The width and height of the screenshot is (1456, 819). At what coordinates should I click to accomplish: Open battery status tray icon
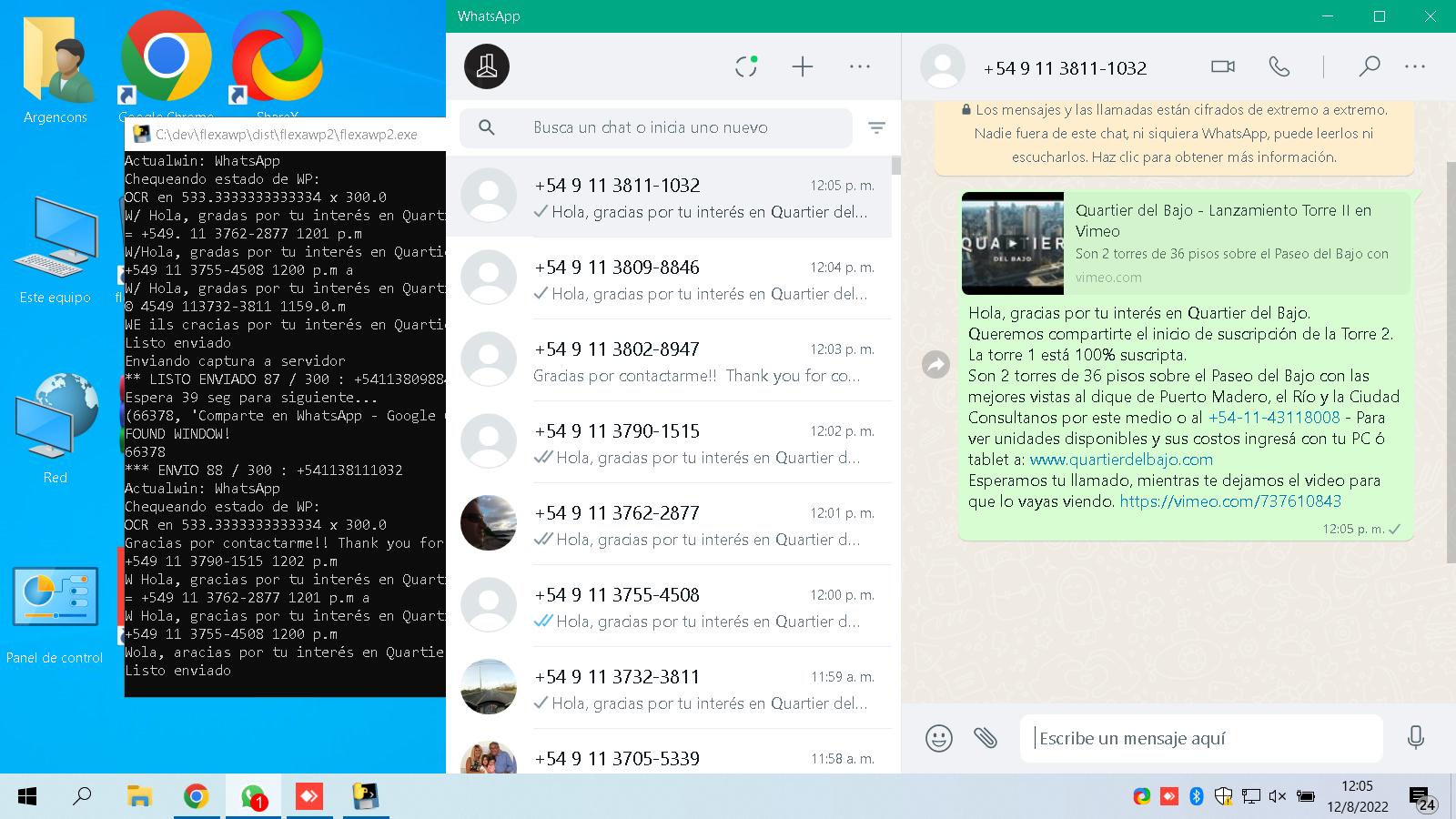click(1306, 796)
